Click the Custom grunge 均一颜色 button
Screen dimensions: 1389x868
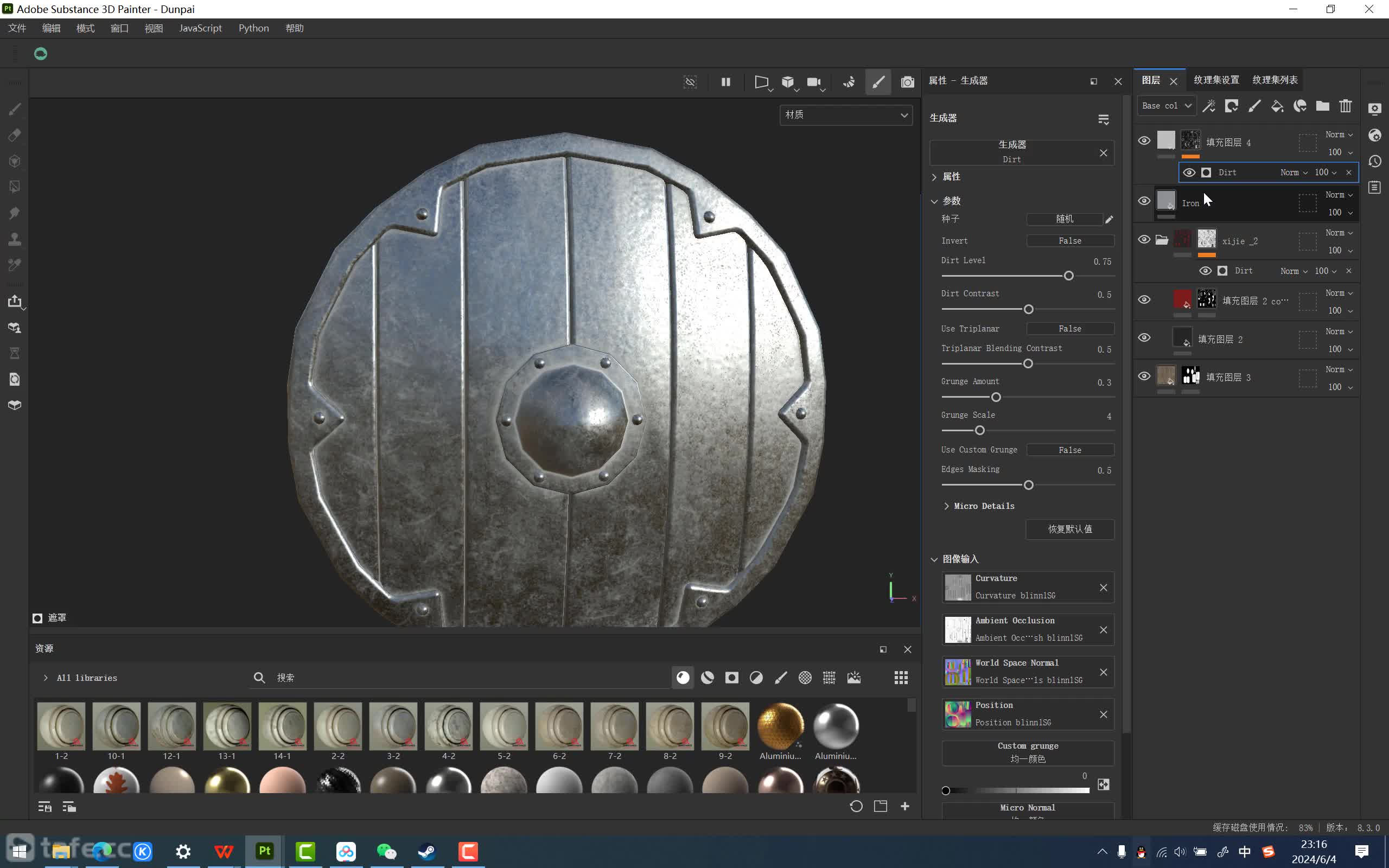pyautogui.click(x=1028, y=752)
